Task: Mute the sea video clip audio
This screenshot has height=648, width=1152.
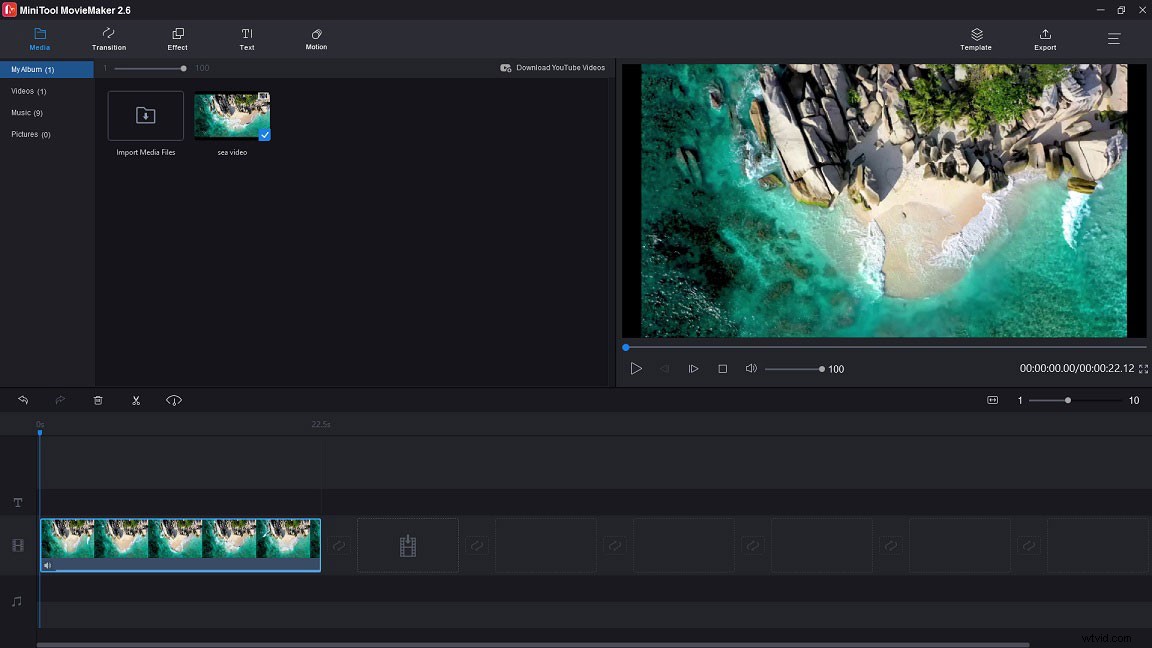Action: click(x=47, y=565)
